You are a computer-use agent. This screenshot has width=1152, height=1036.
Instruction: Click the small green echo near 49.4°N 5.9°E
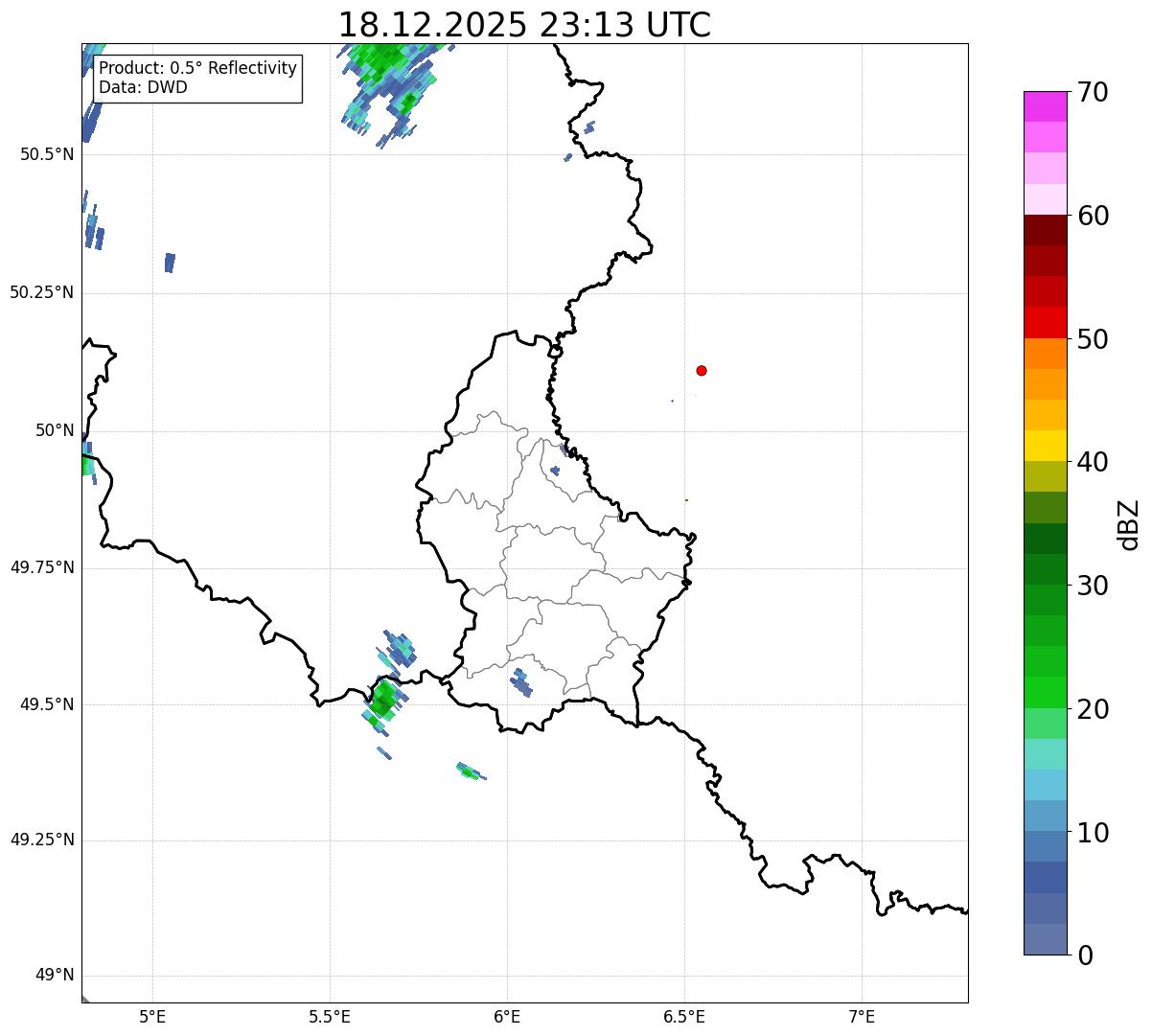click(x=470, y=771)
